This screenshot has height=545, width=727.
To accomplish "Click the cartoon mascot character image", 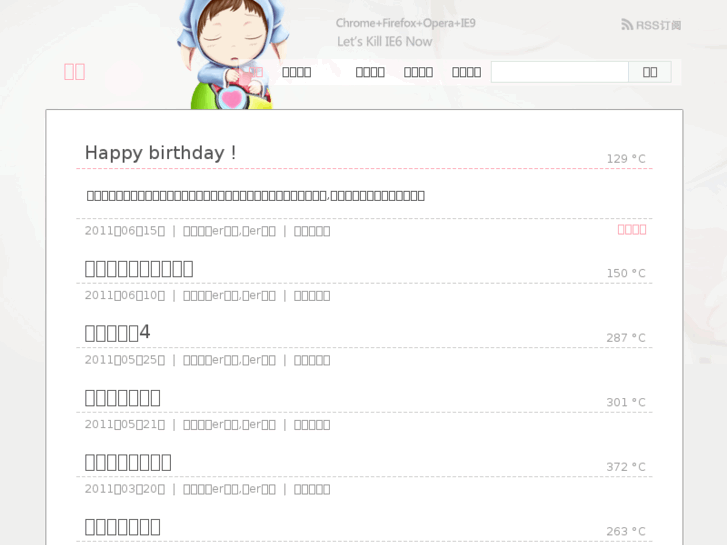I will tap(233, 54).
